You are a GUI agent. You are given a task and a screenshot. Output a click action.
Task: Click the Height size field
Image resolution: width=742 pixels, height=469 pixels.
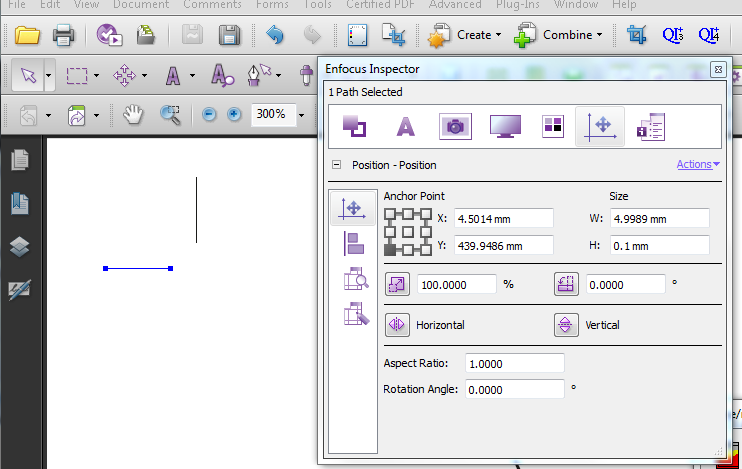(660, 246)
